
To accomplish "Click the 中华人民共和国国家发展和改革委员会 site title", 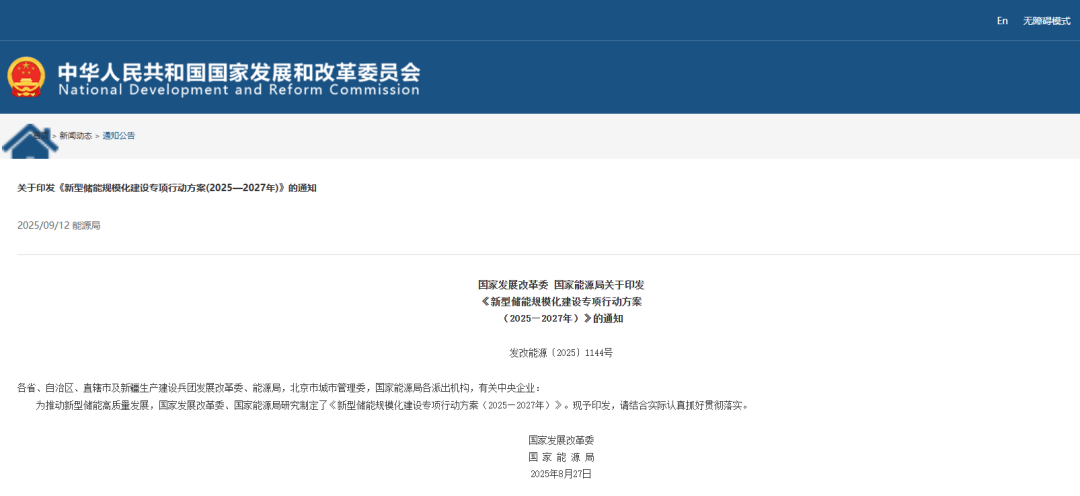I will [x=239, y=72].
